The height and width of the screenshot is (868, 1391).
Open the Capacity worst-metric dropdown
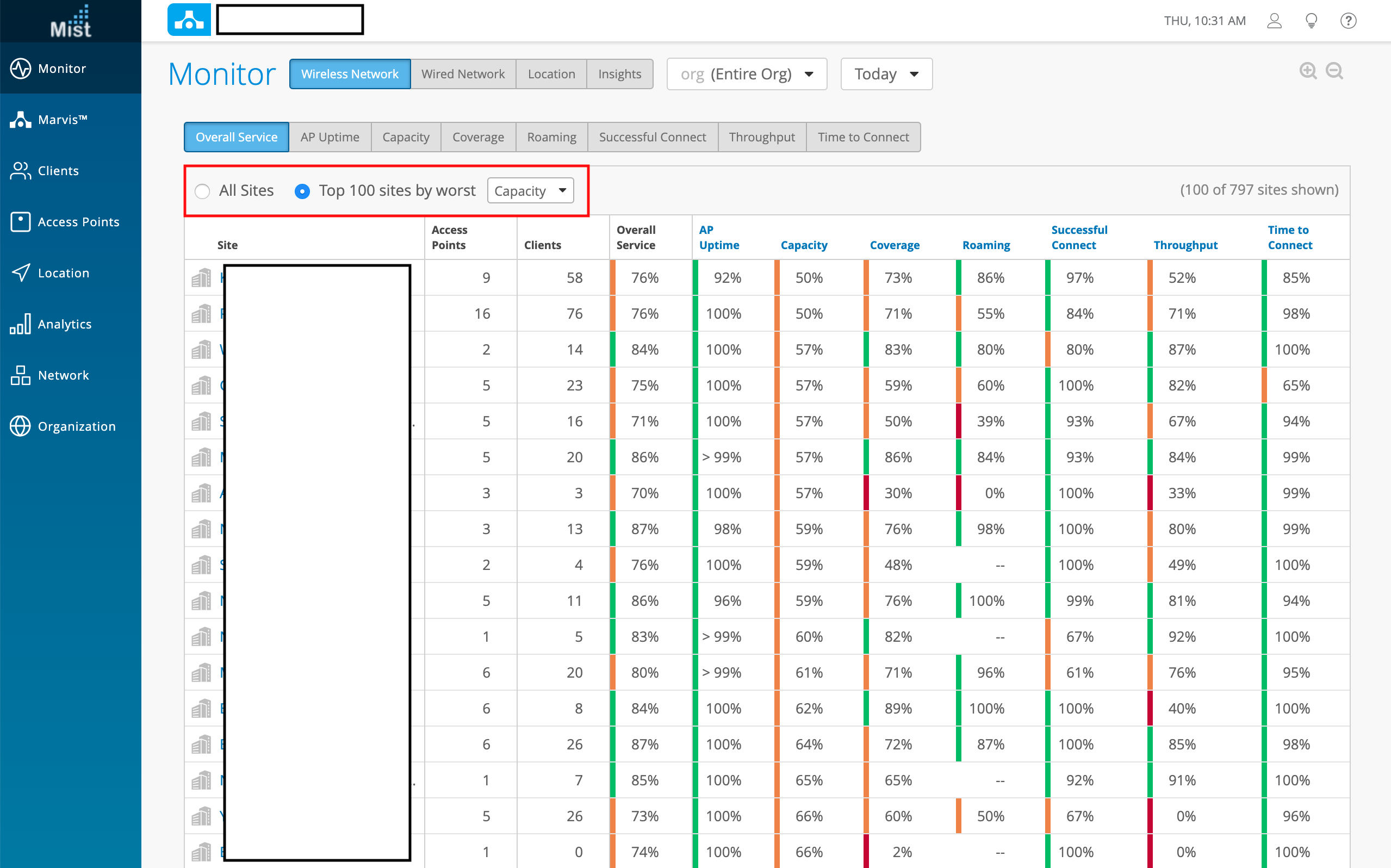530,190
